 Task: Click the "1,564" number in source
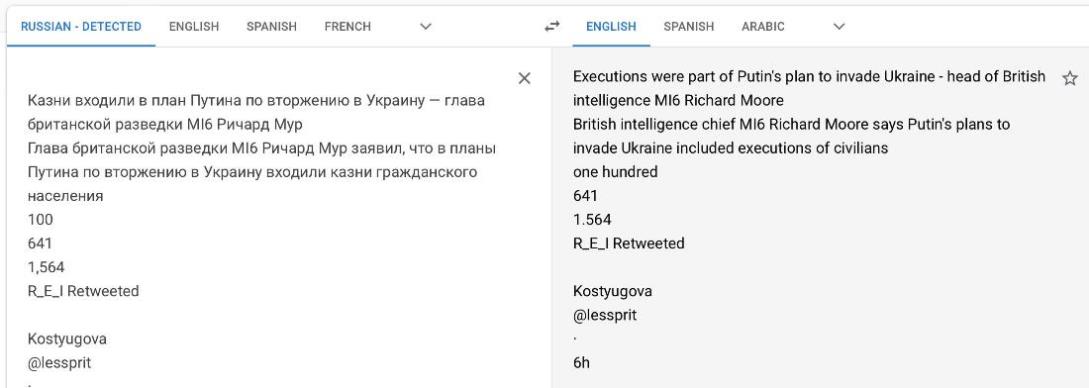46,267
